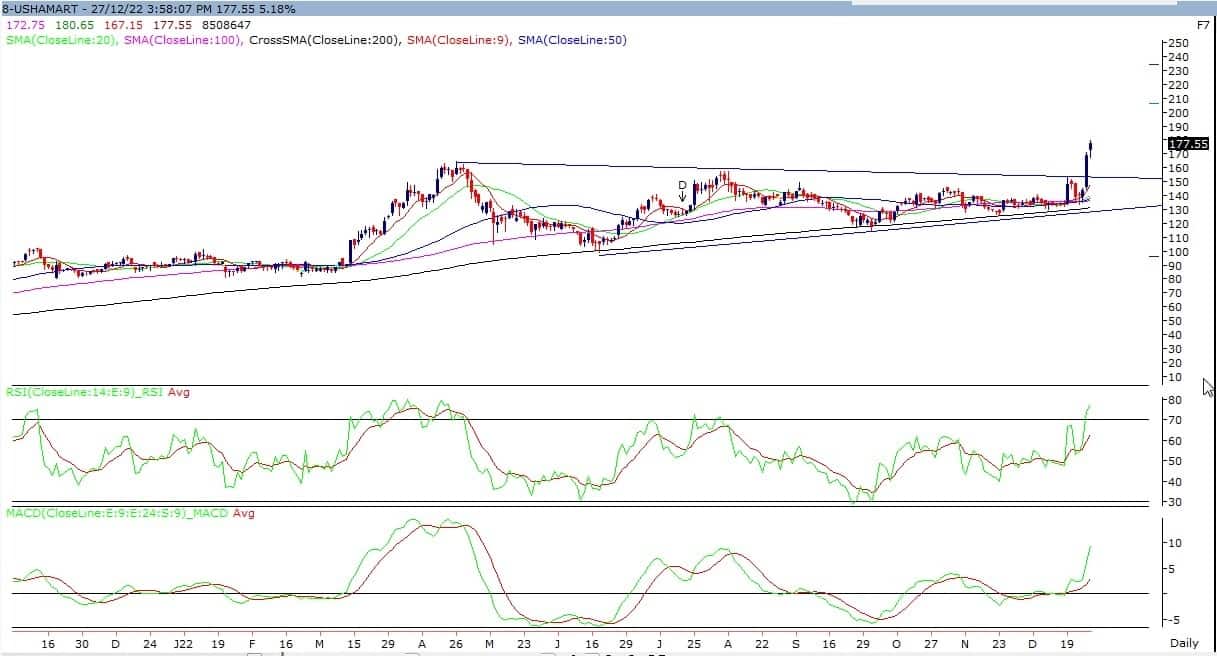Open the MACD indicator panel label
The width and height of the screenshot is (1217, 656).
[130, 513]
